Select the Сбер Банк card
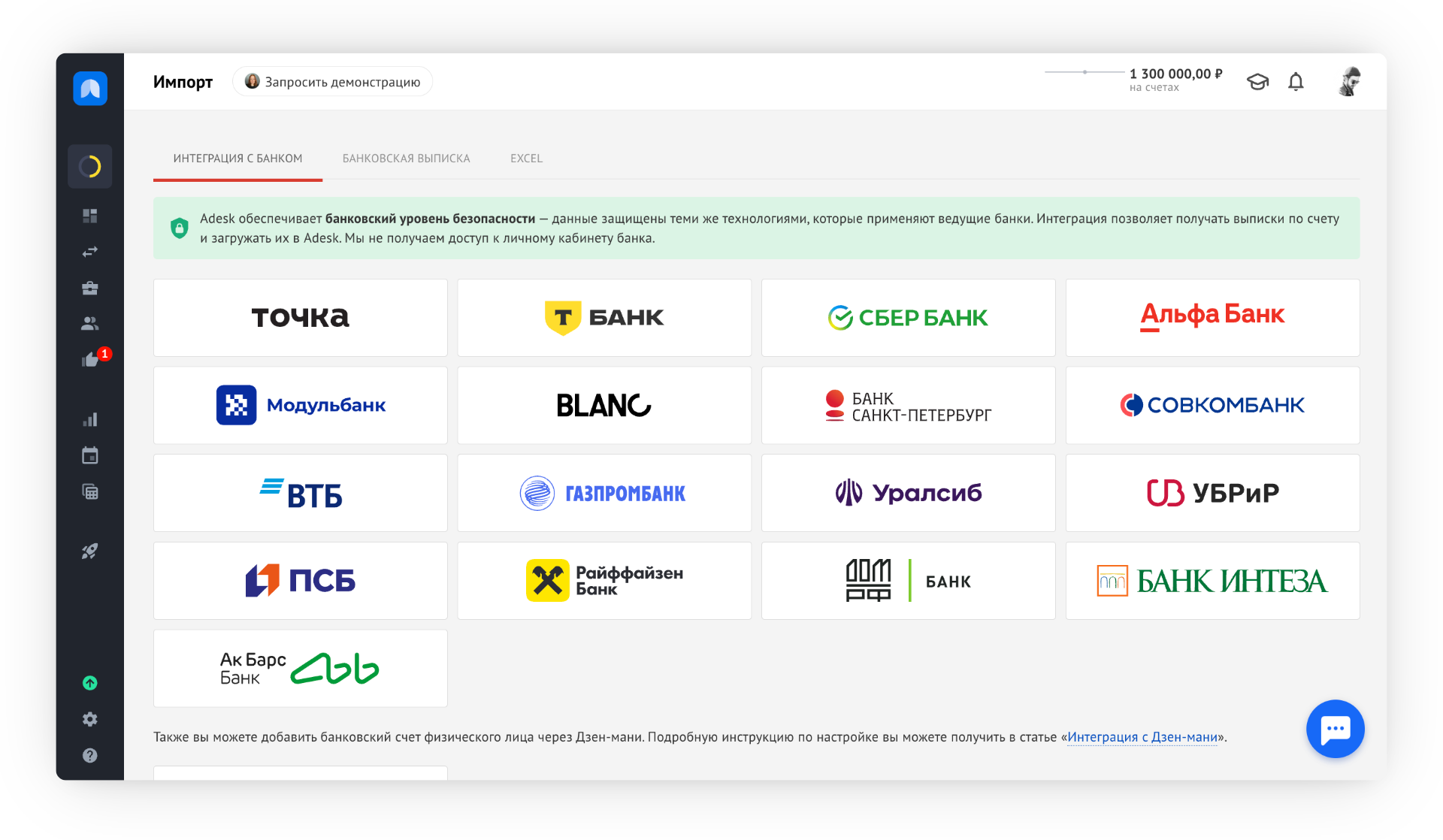This screenshot has height=840, width=1443. [x=909, y=318]
